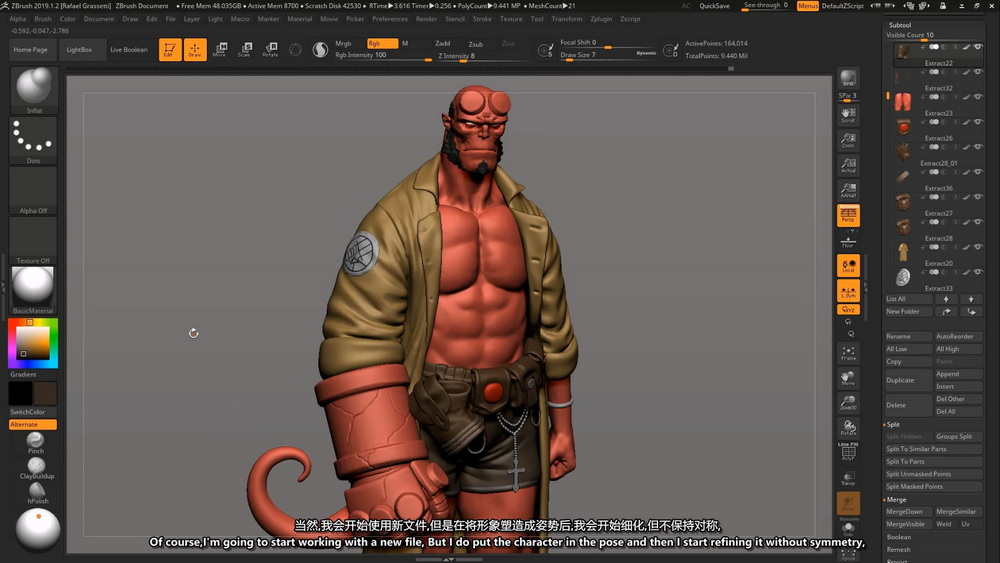Click the Actual size icon

pos(848,165)
